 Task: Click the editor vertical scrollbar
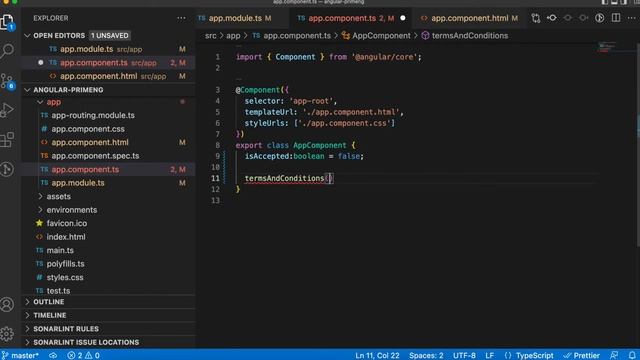(x=638, y=143)
